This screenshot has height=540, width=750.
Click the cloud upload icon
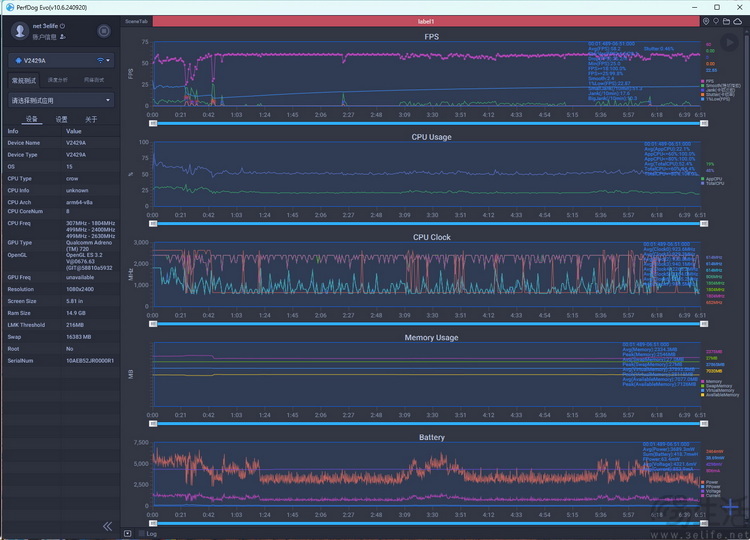point(738,21)
